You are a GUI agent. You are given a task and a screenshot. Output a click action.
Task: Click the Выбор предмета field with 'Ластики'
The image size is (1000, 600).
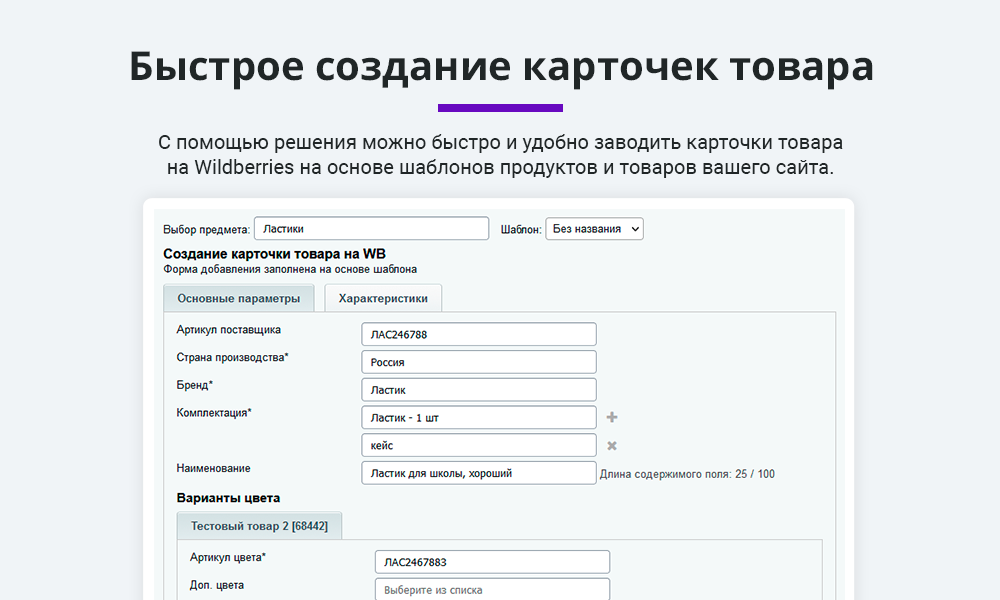371,229
